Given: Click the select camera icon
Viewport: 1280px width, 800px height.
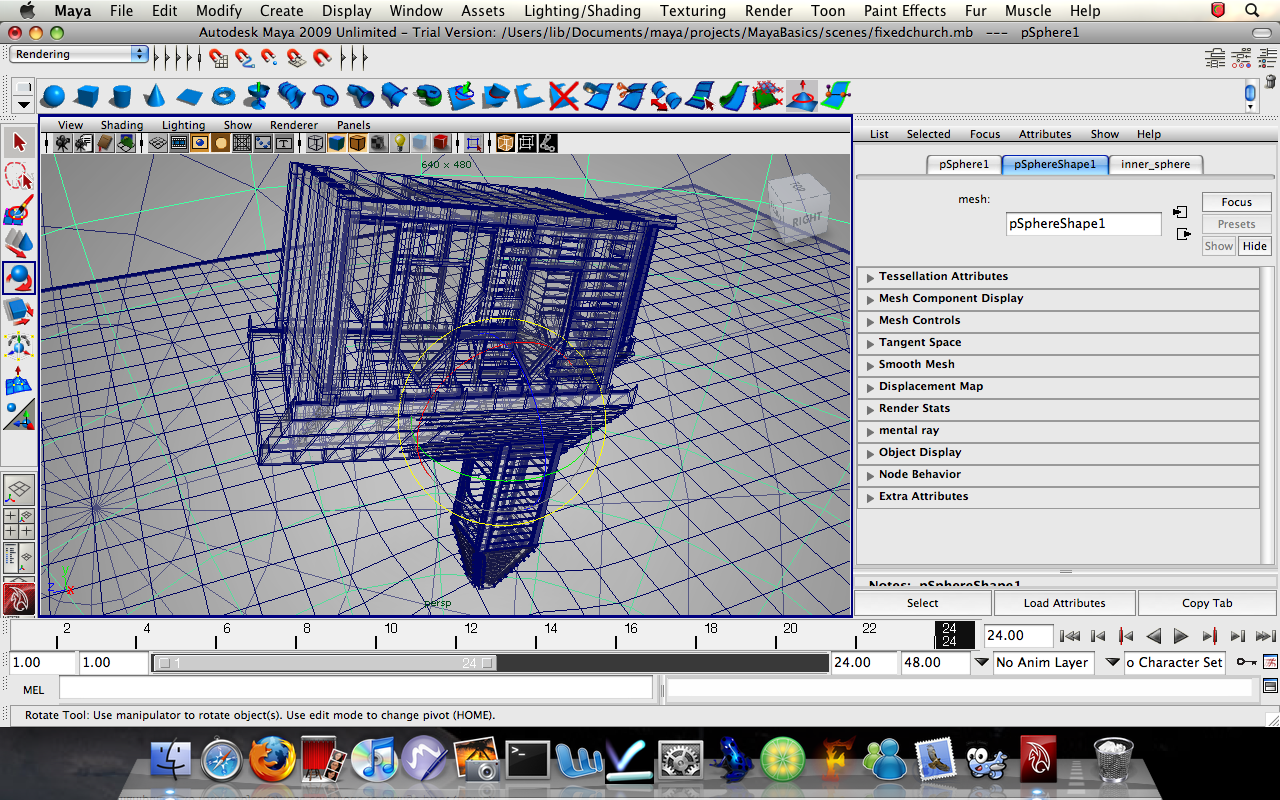Looking at the screenshot, I should 63,143.
